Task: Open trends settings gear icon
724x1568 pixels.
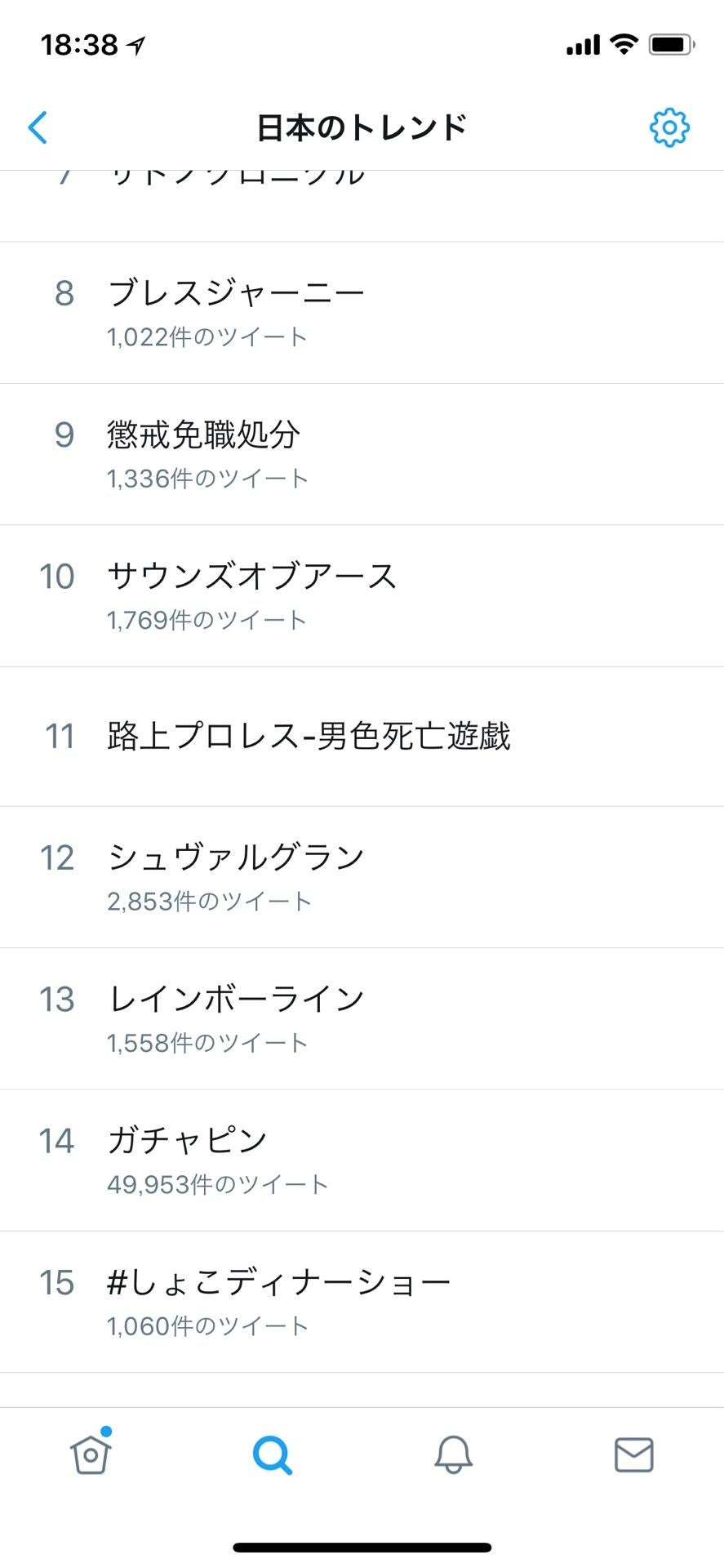Action: click(669, 127)
